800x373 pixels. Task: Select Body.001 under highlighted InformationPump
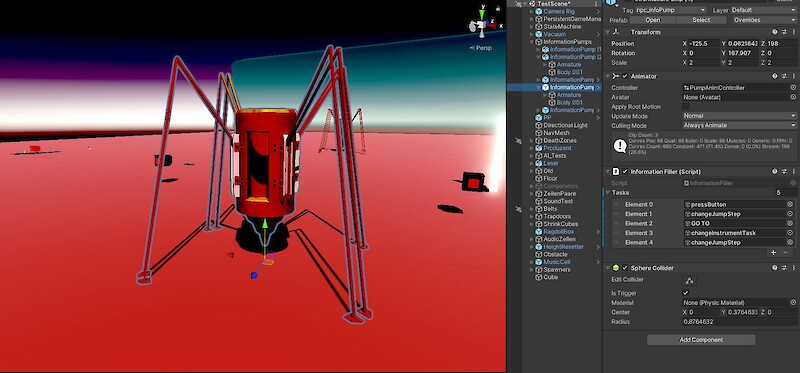(569, 103)
